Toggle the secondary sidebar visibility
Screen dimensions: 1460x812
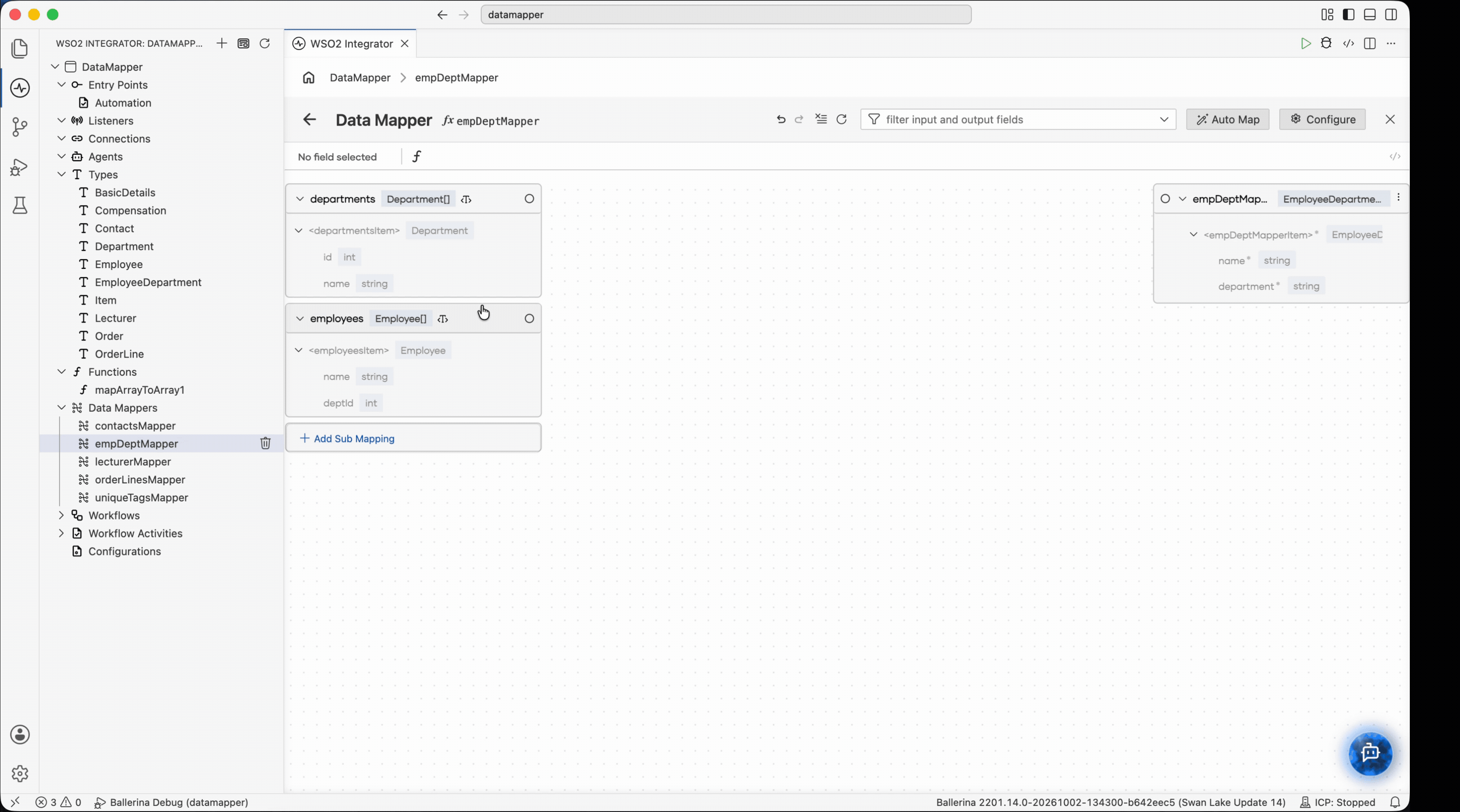tap(1391, 15)
